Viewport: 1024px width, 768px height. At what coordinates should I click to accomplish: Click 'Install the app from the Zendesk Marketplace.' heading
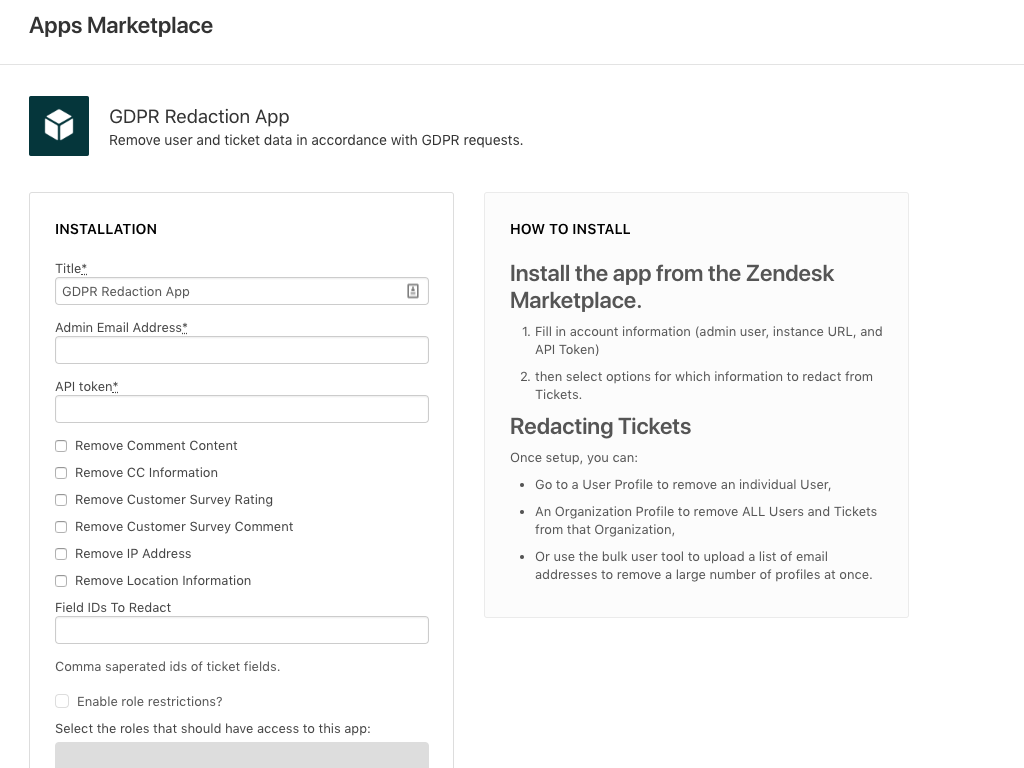(672, 287)
